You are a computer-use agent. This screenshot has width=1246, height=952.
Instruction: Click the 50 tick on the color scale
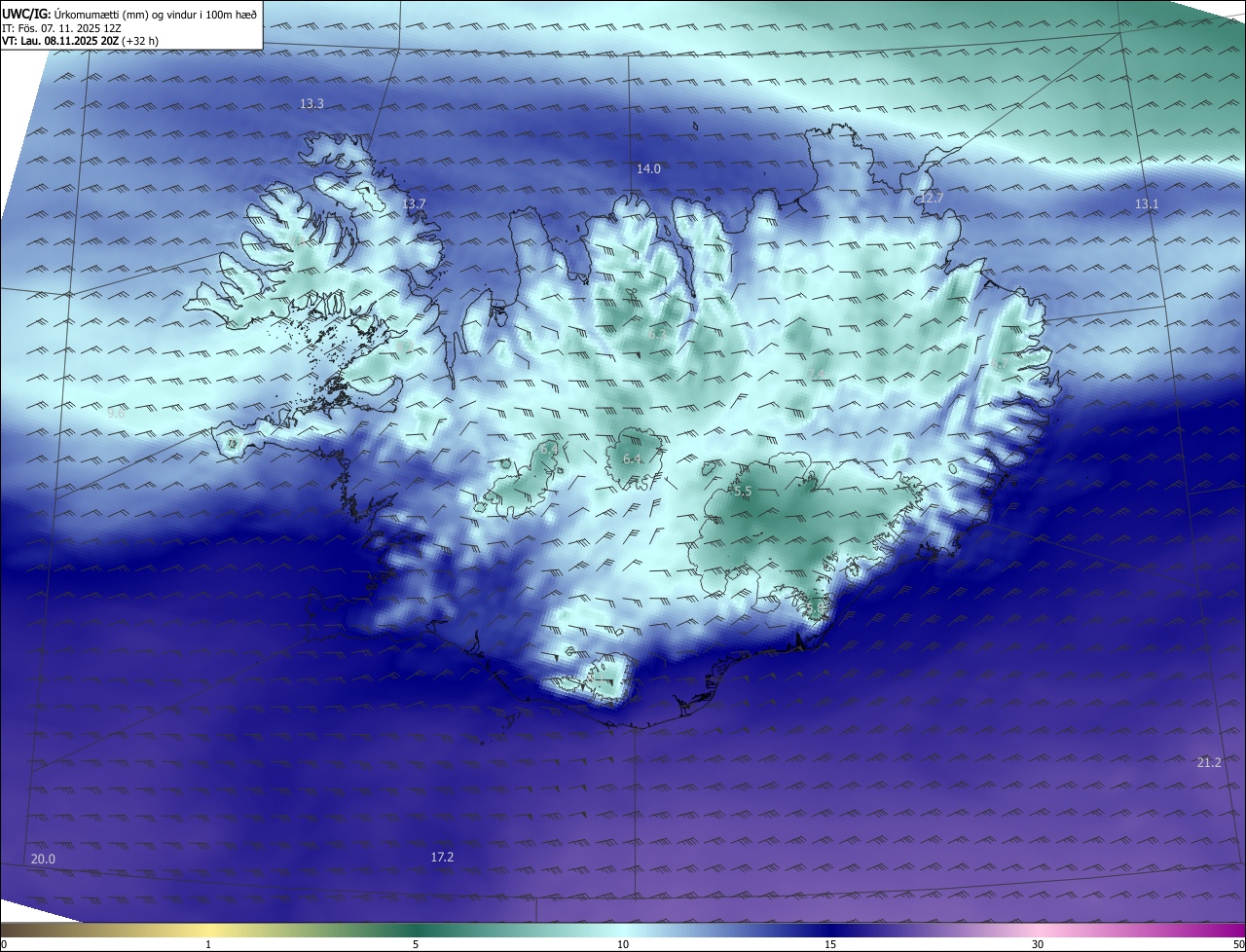1238,944
